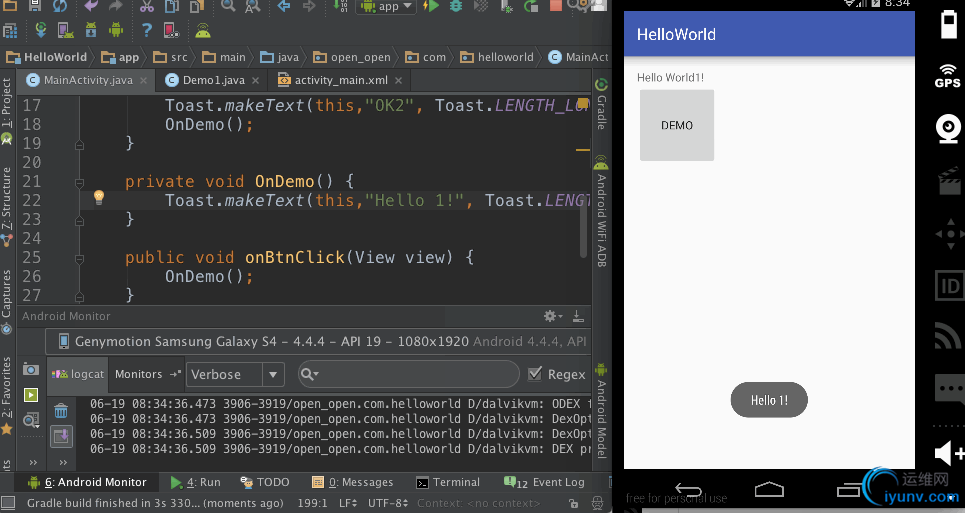Open the TODO tool window
The height and width of the screenshot is (513, 965).
point(265,482)
